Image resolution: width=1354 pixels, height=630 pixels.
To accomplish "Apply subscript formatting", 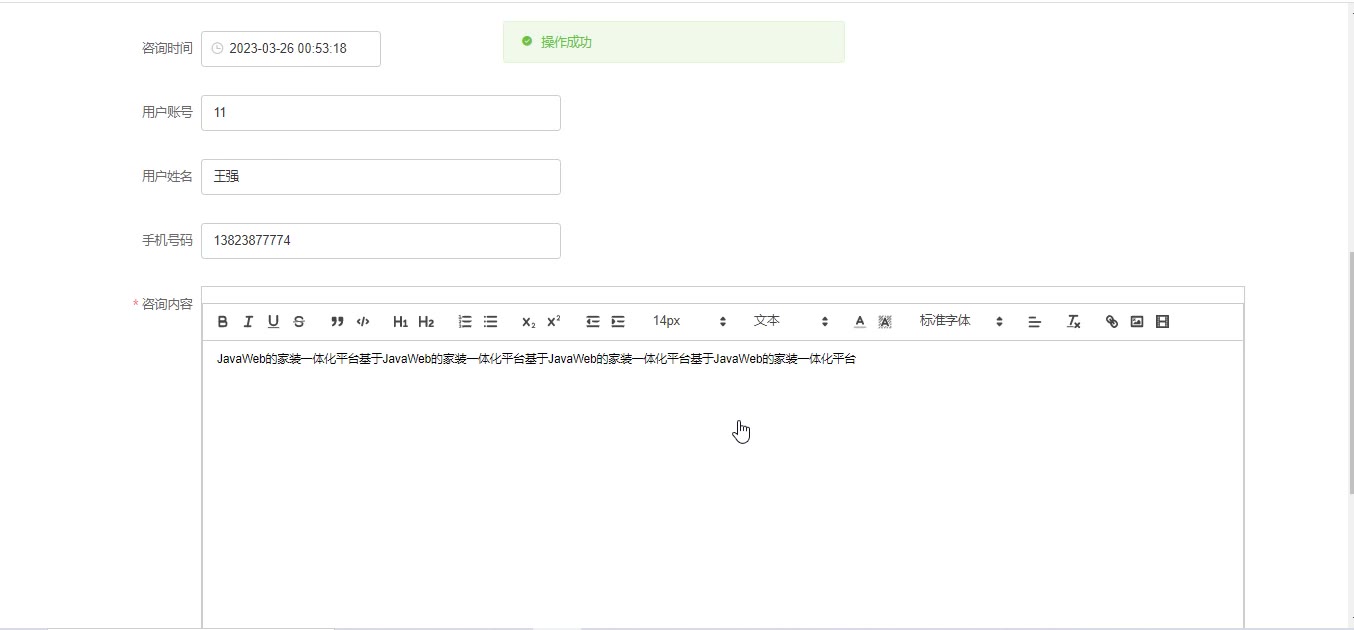I will 528,322.
